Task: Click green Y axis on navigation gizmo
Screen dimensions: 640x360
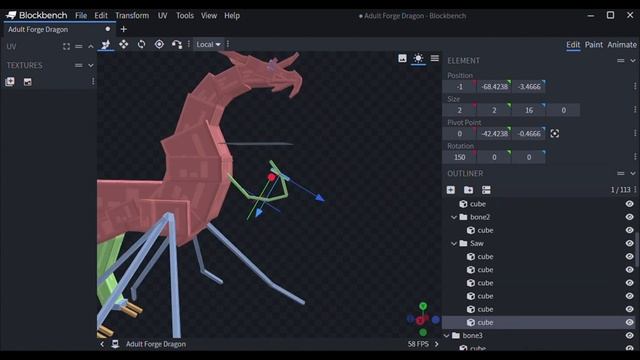Action: click(423, 306)
